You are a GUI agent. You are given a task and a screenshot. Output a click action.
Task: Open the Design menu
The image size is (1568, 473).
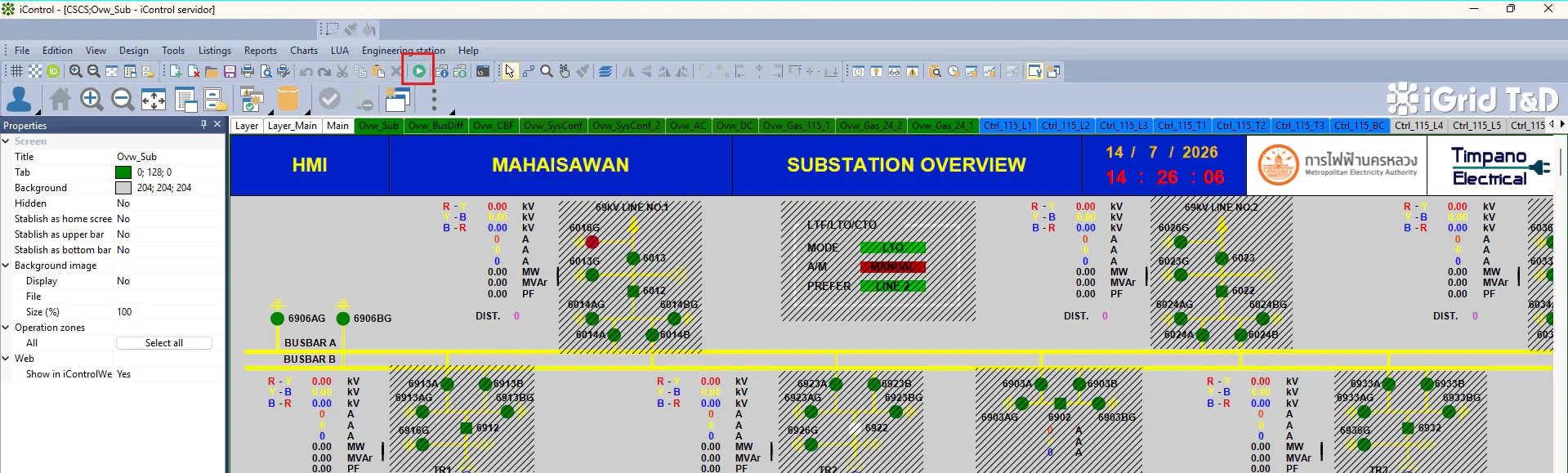pos(134,51)
